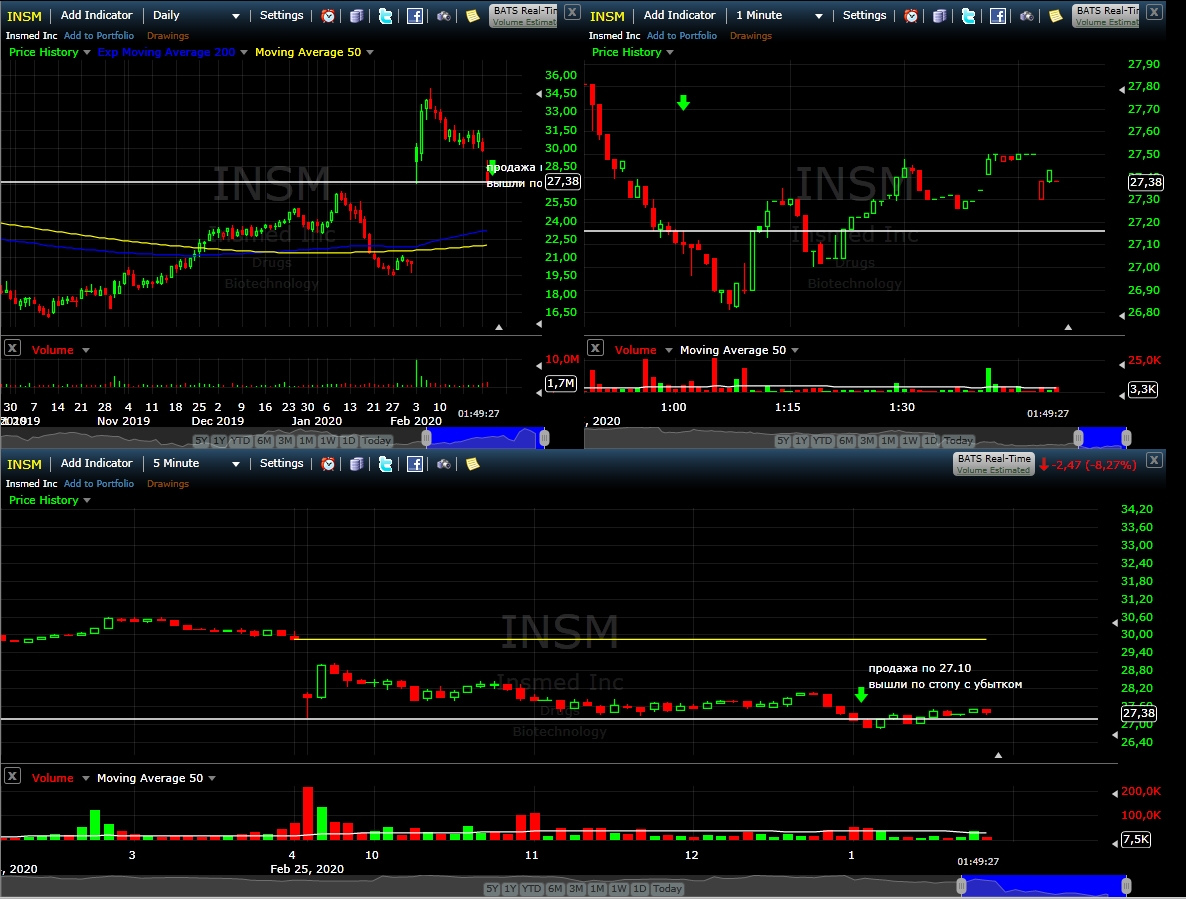Open the yellow notes icon in 1 Minute chart
This screenshot has width=1186, height=899.
click(x=1056, y=16)
